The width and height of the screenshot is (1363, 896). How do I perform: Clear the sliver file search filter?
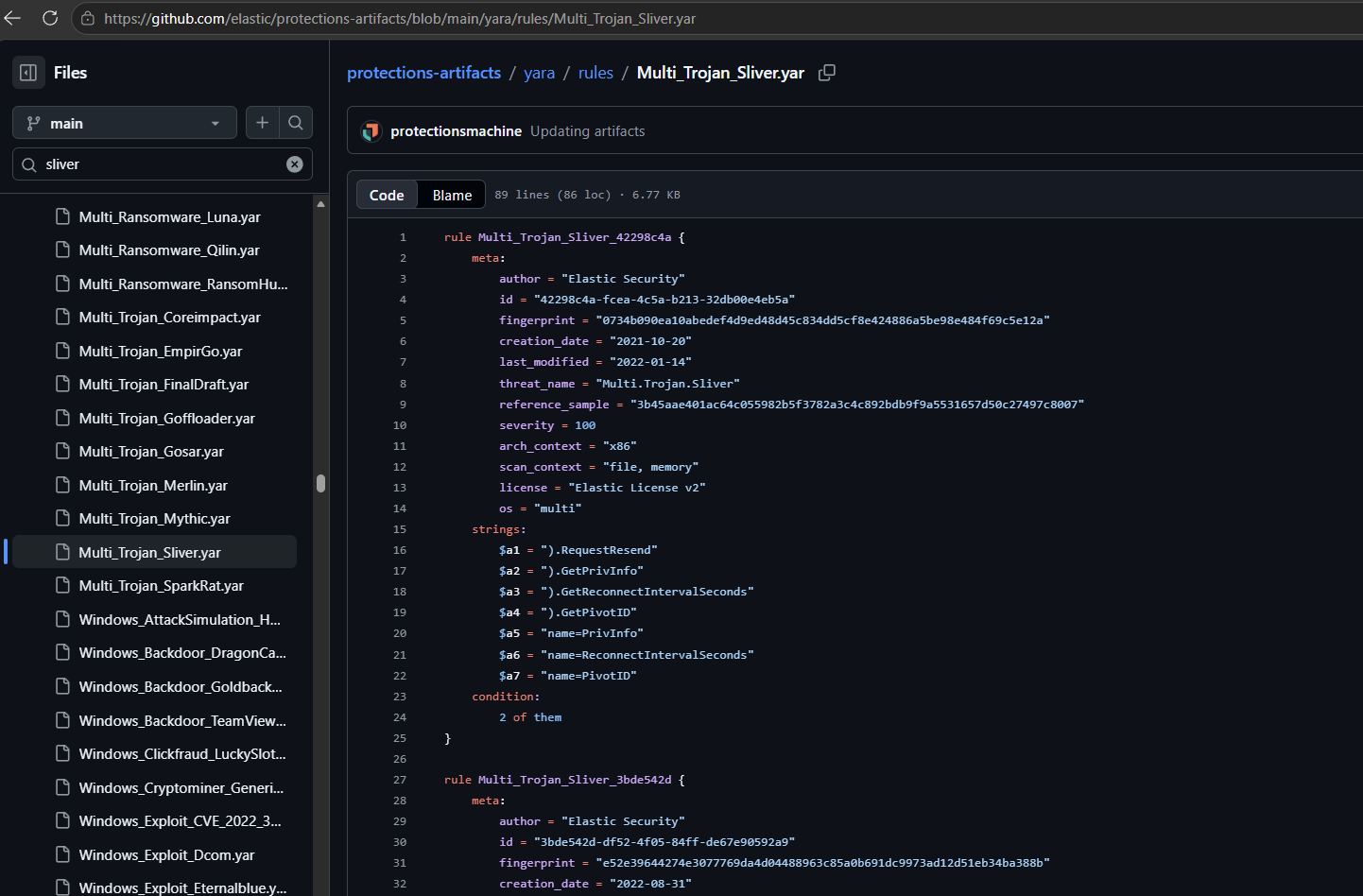tap(295, 164)
